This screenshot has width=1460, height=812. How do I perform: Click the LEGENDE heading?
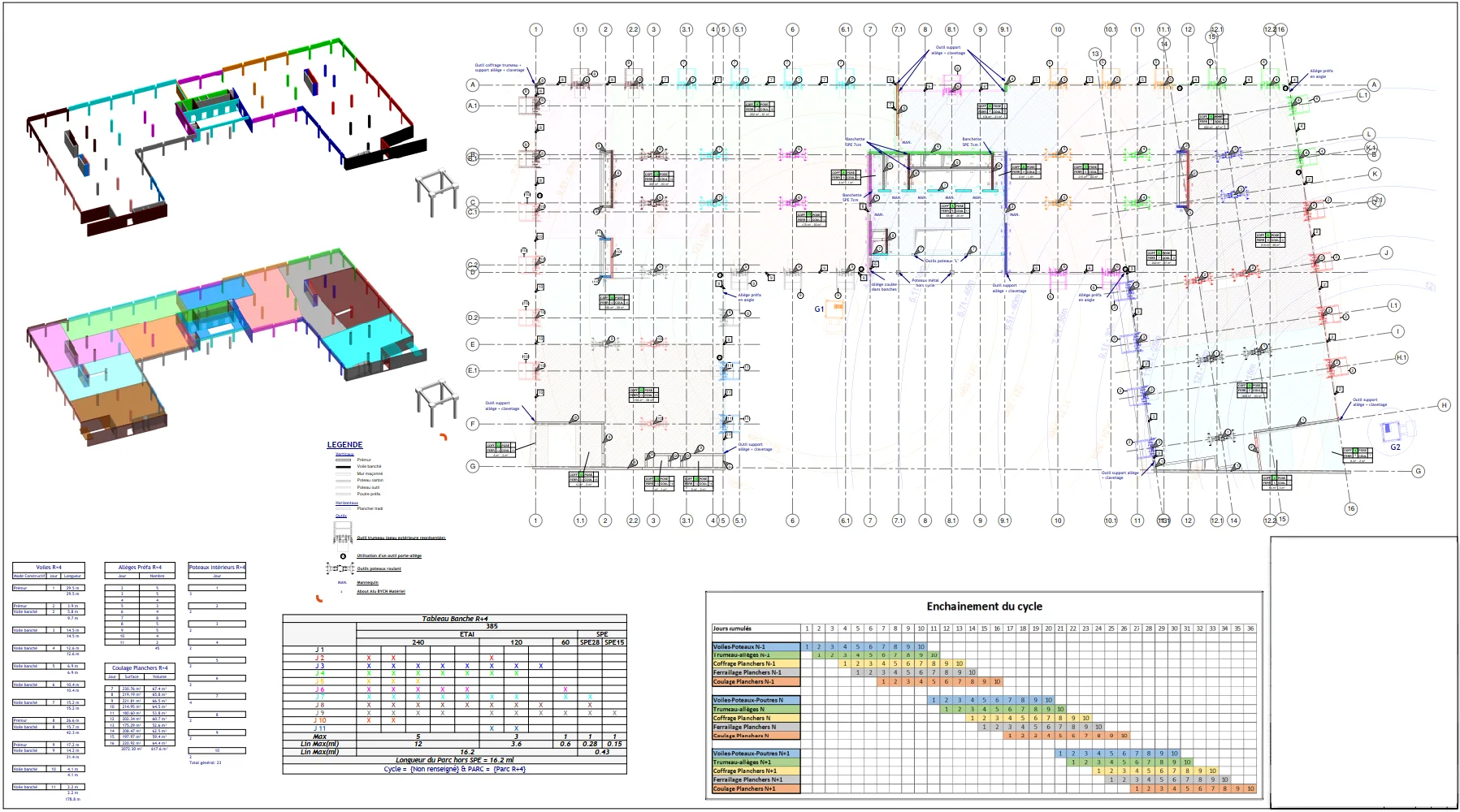[344, 445]
